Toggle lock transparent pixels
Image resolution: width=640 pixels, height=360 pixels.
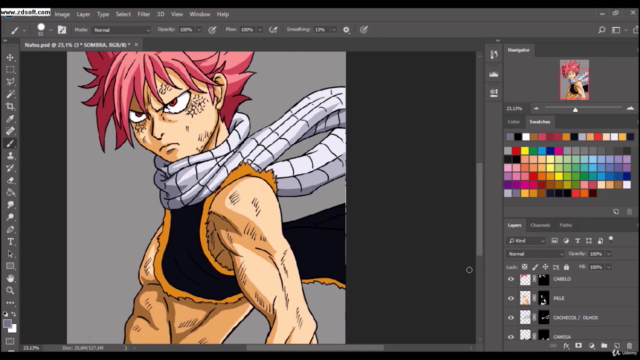click(524, 267)
